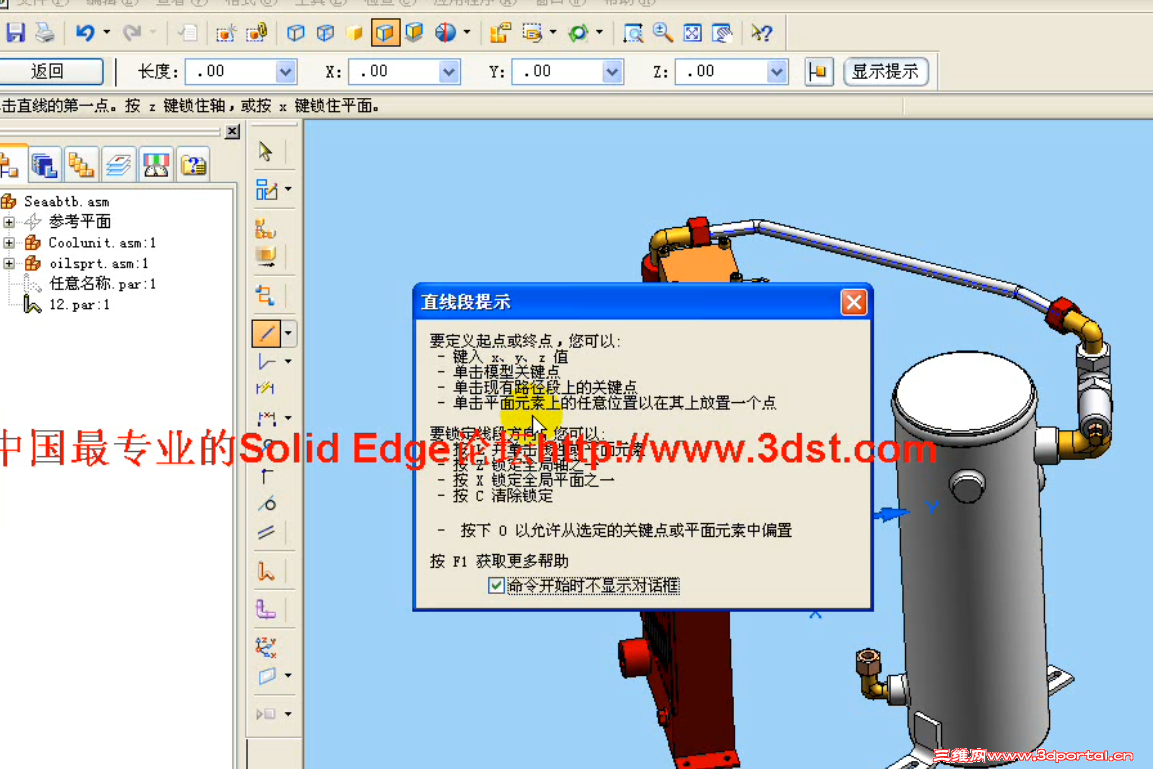Click the orange Tube tool icon
Screen dimensions: 1153x769
(266, 571)
